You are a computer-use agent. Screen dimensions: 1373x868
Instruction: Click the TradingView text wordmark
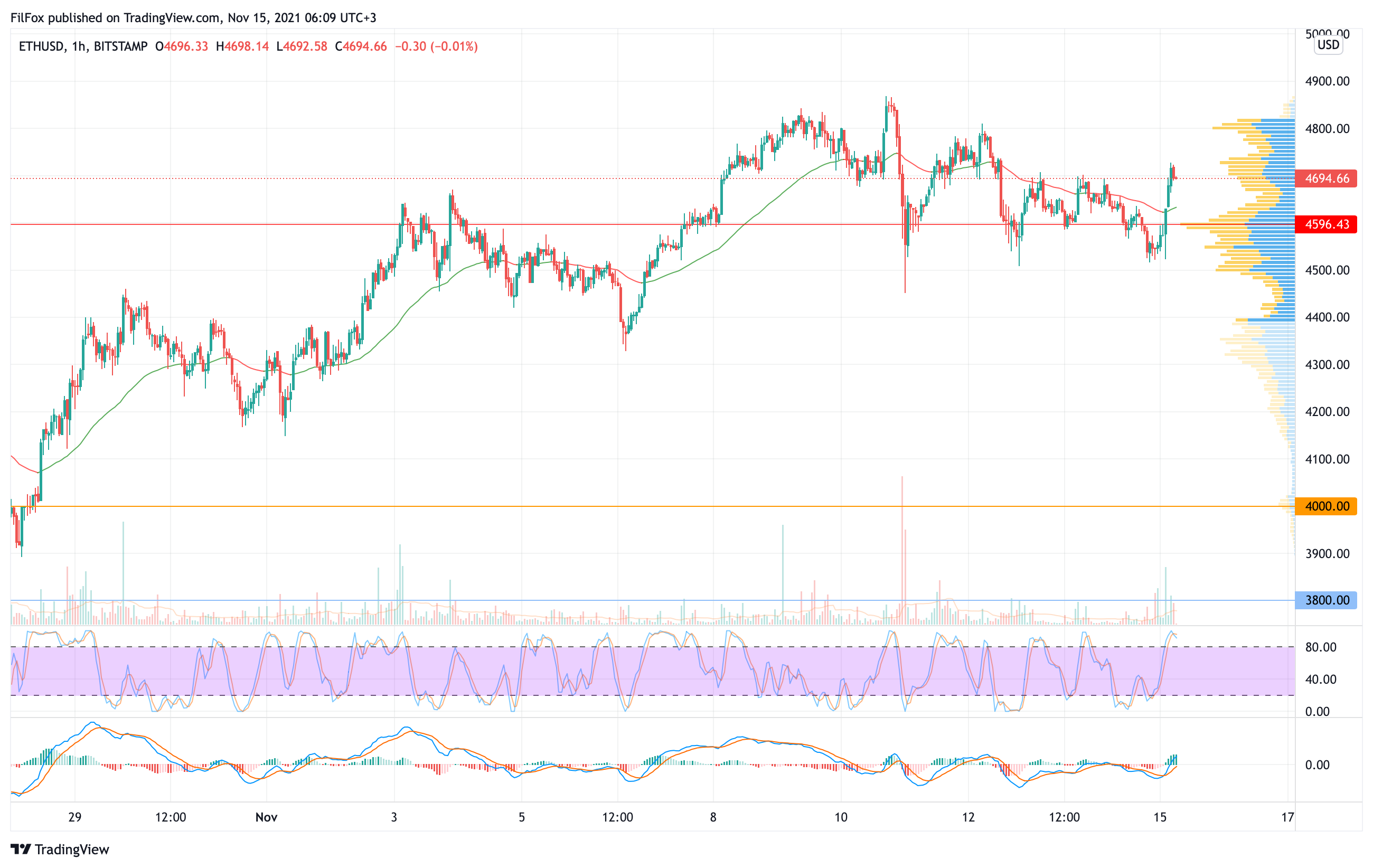pyautogui.click(x=72, y=849)
